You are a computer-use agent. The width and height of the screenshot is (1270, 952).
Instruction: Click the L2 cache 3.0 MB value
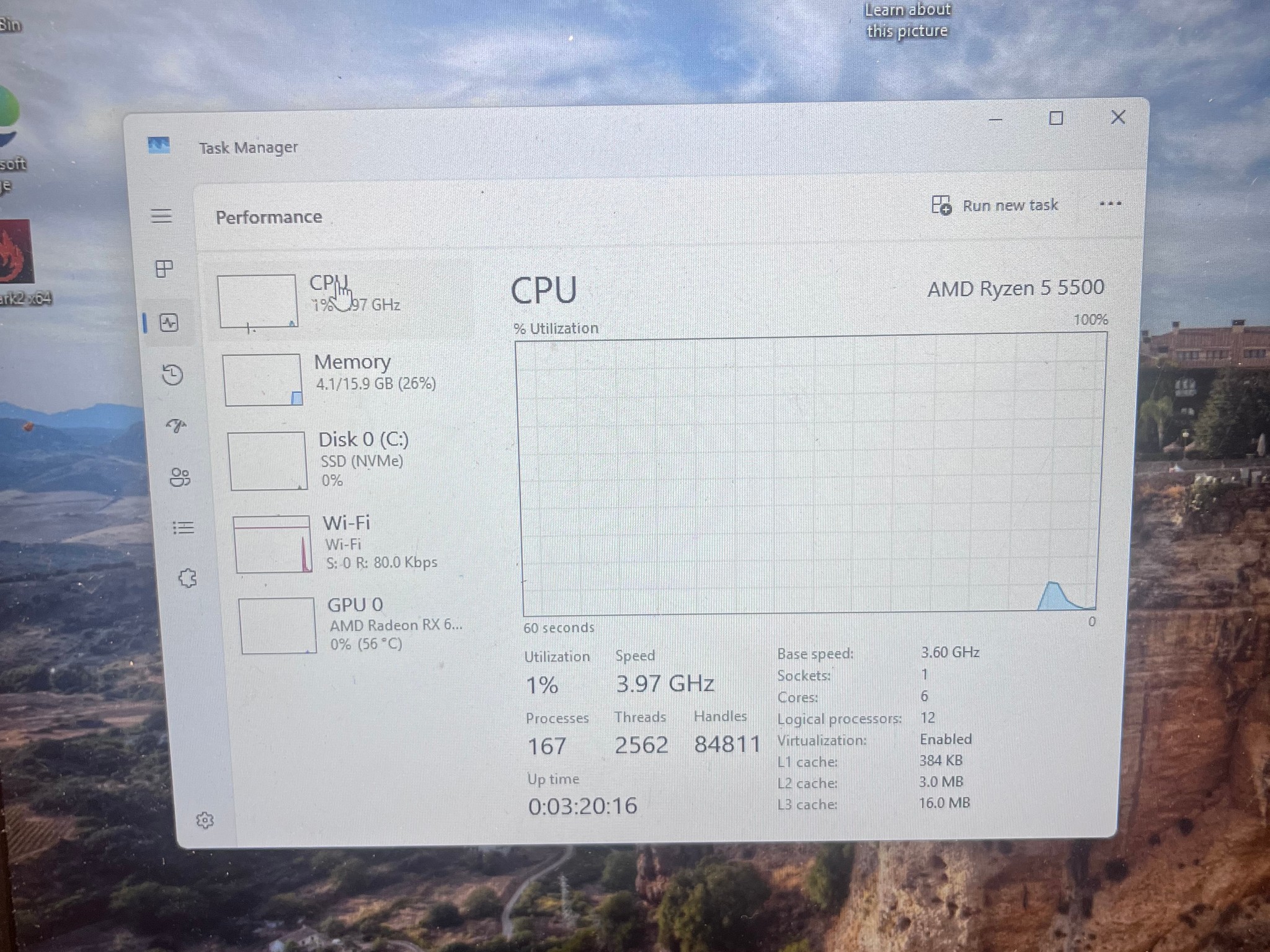tap(941, 782)
